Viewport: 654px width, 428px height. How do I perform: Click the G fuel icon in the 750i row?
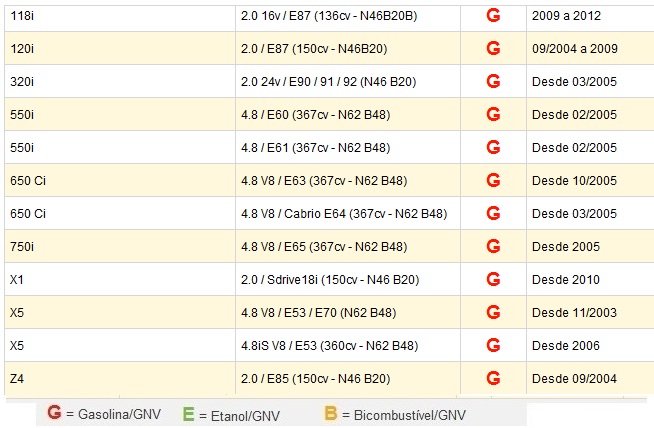(493, 246)
